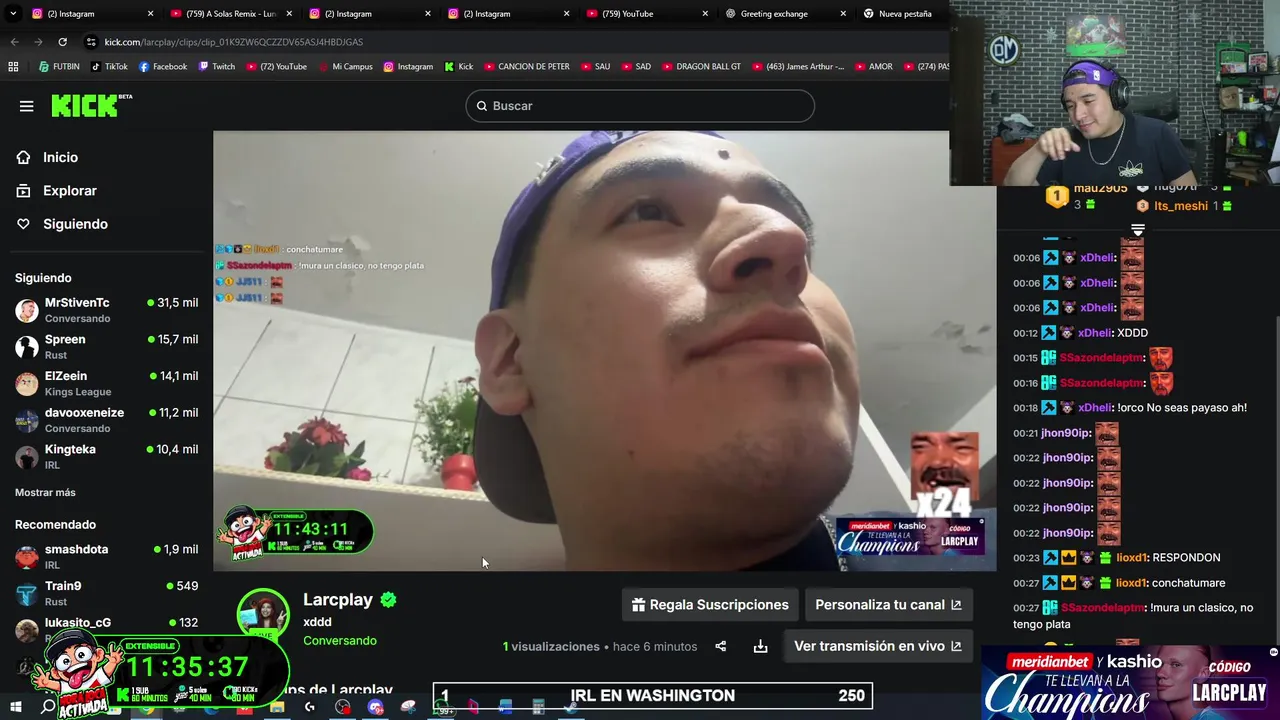Open the AMOR bookmark
The width and height of the screenshot is (1280, 720).
coord(872,67)
